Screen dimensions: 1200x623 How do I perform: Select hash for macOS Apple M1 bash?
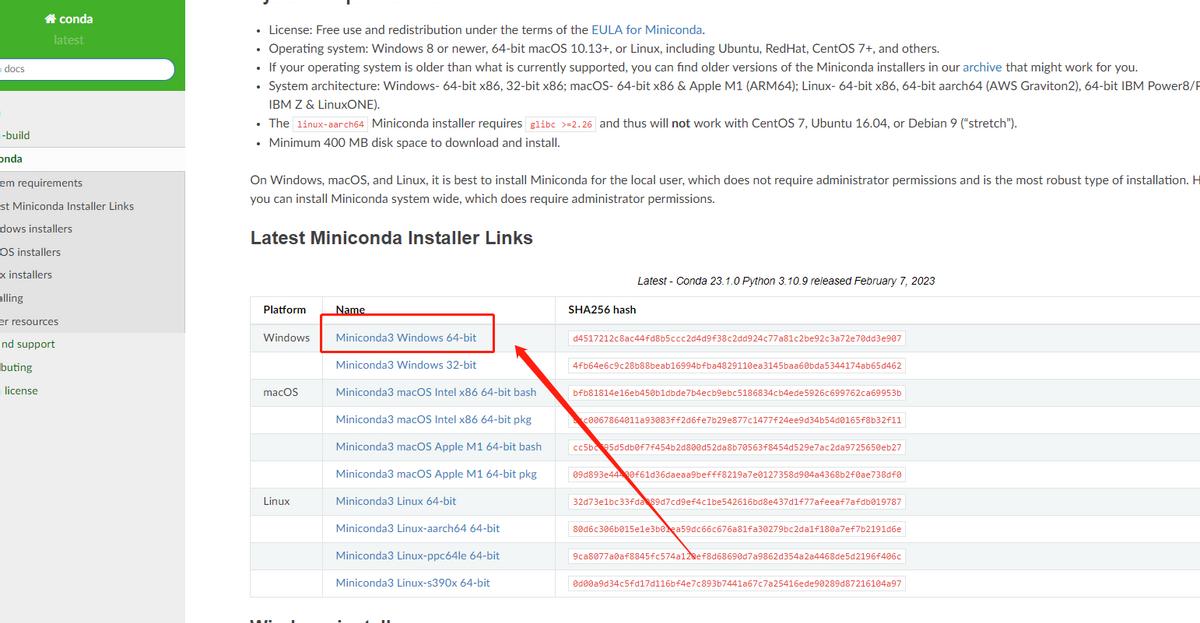[737, 447]
